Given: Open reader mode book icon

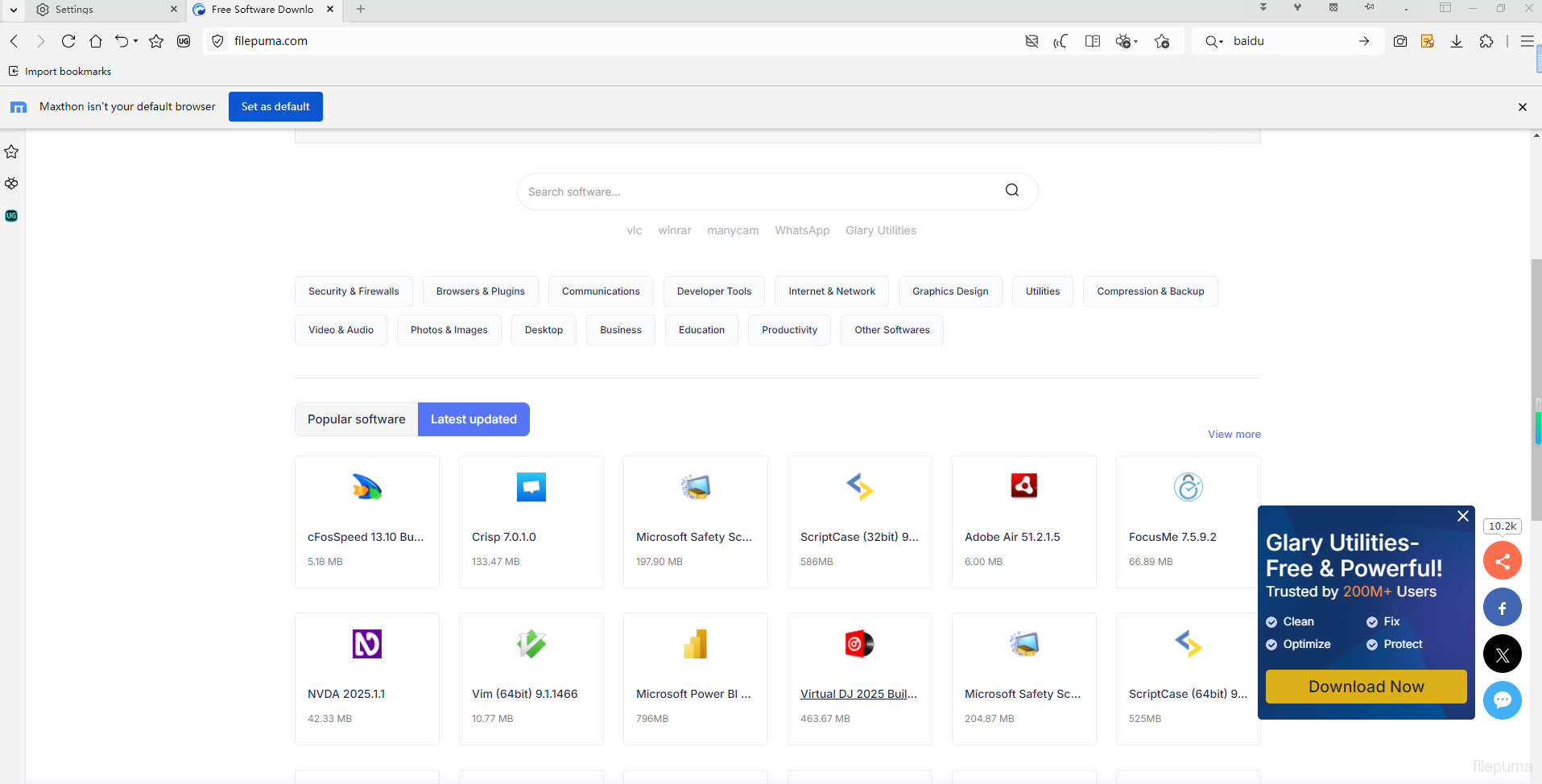Looking at the screenshot, I should point(1093,41).
